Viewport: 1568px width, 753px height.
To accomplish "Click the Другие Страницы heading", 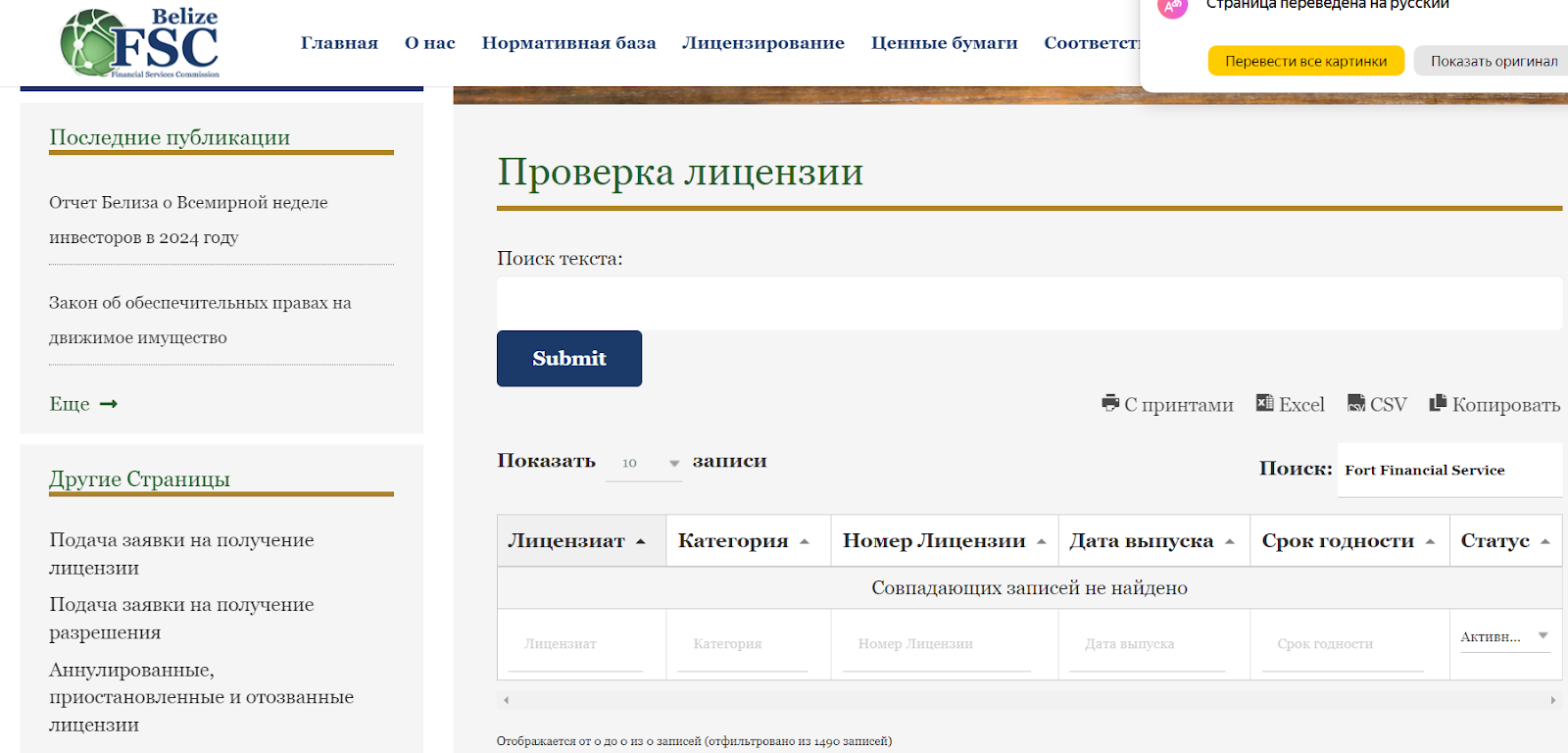I will click(139, 478).
